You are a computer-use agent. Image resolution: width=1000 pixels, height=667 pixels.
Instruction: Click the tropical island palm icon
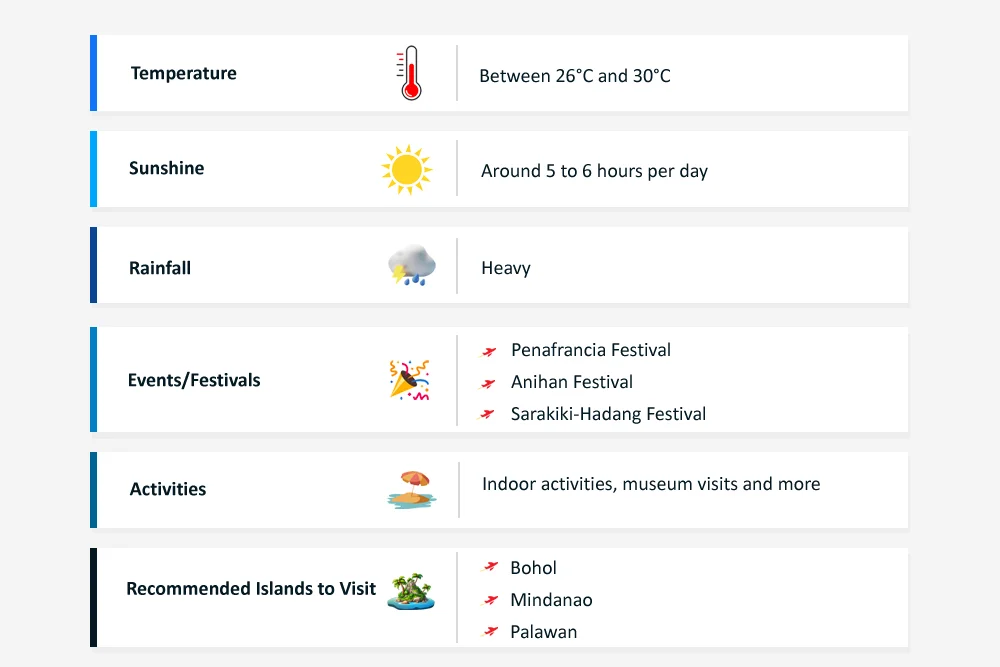(x=411, y=590)
